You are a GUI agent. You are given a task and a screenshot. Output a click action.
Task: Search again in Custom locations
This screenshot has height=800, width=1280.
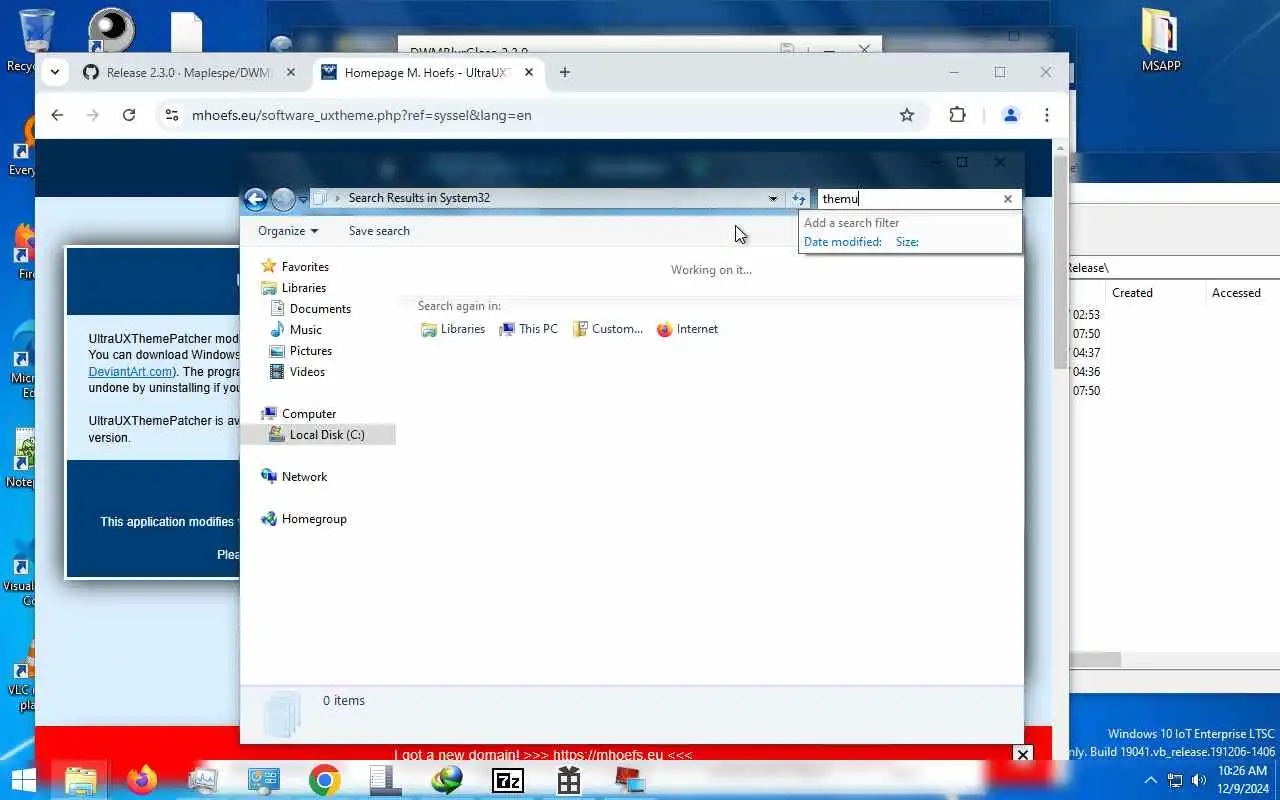(607, 329)
